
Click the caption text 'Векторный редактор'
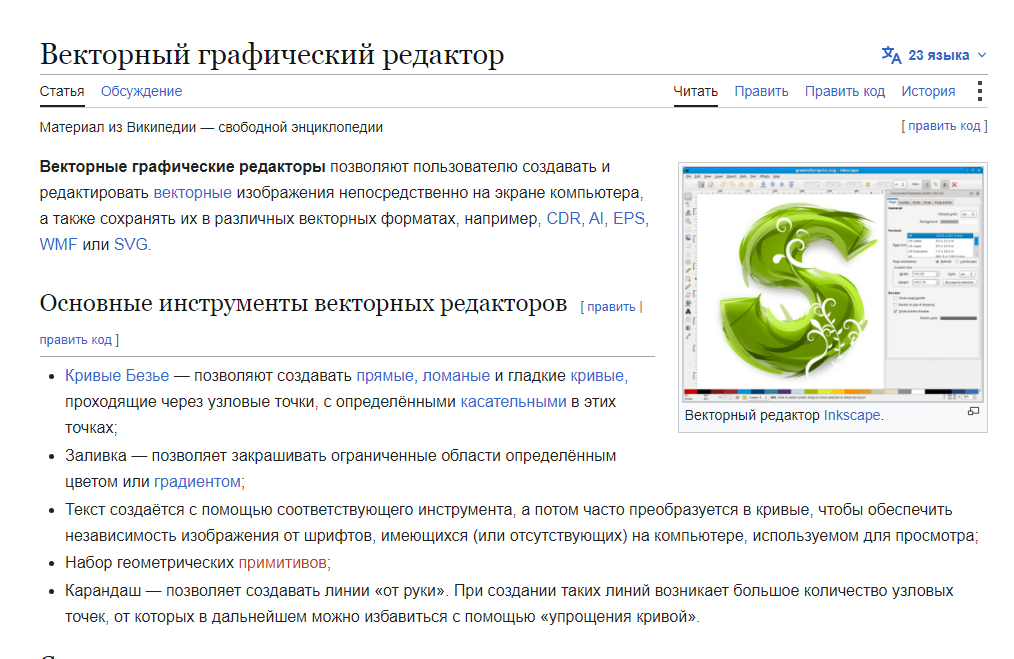tap(752, 415)
